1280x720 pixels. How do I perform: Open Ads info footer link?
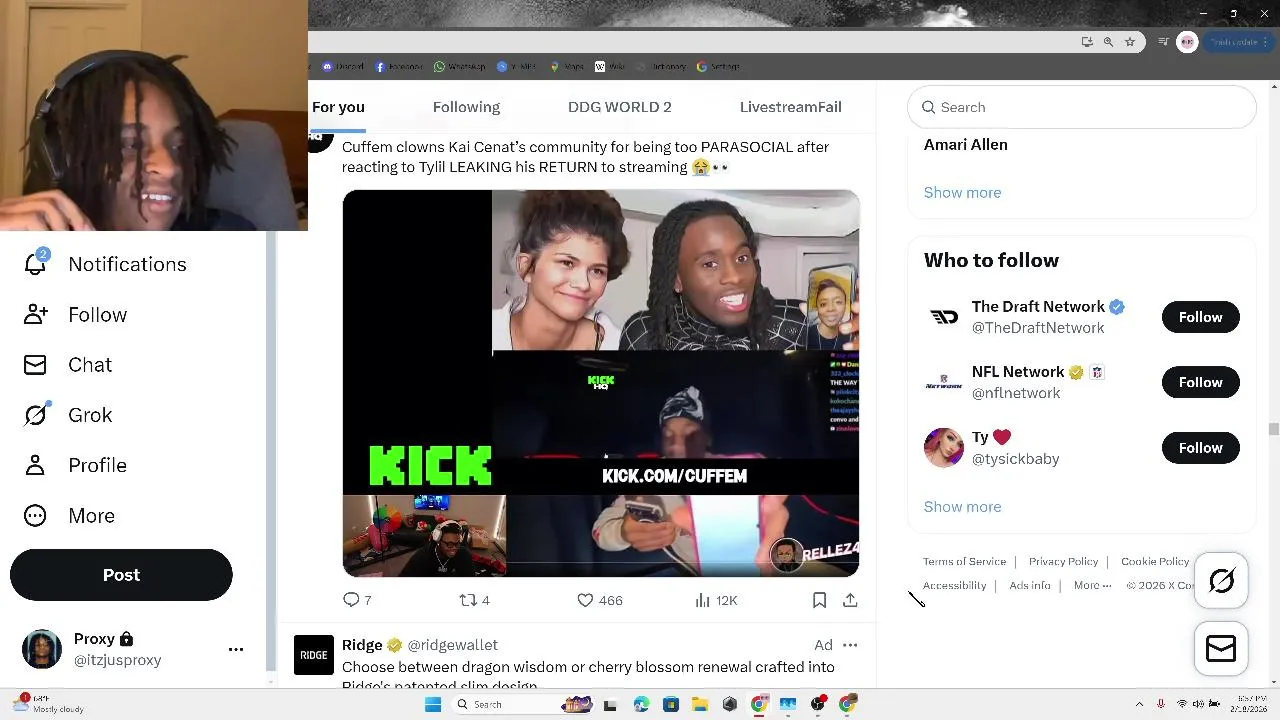1030,586
